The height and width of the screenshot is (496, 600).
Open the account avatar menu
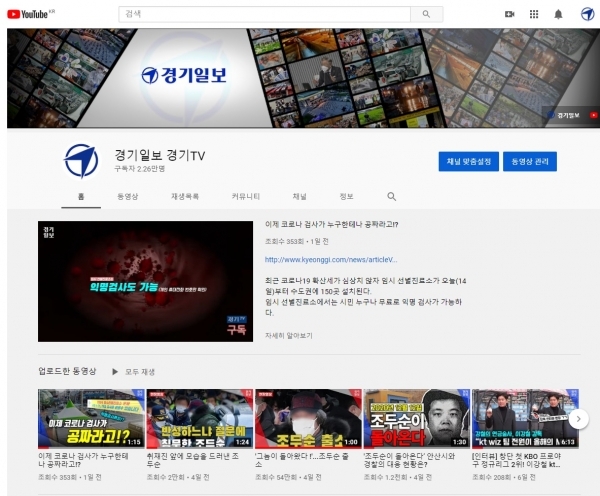tap(587, 14)
